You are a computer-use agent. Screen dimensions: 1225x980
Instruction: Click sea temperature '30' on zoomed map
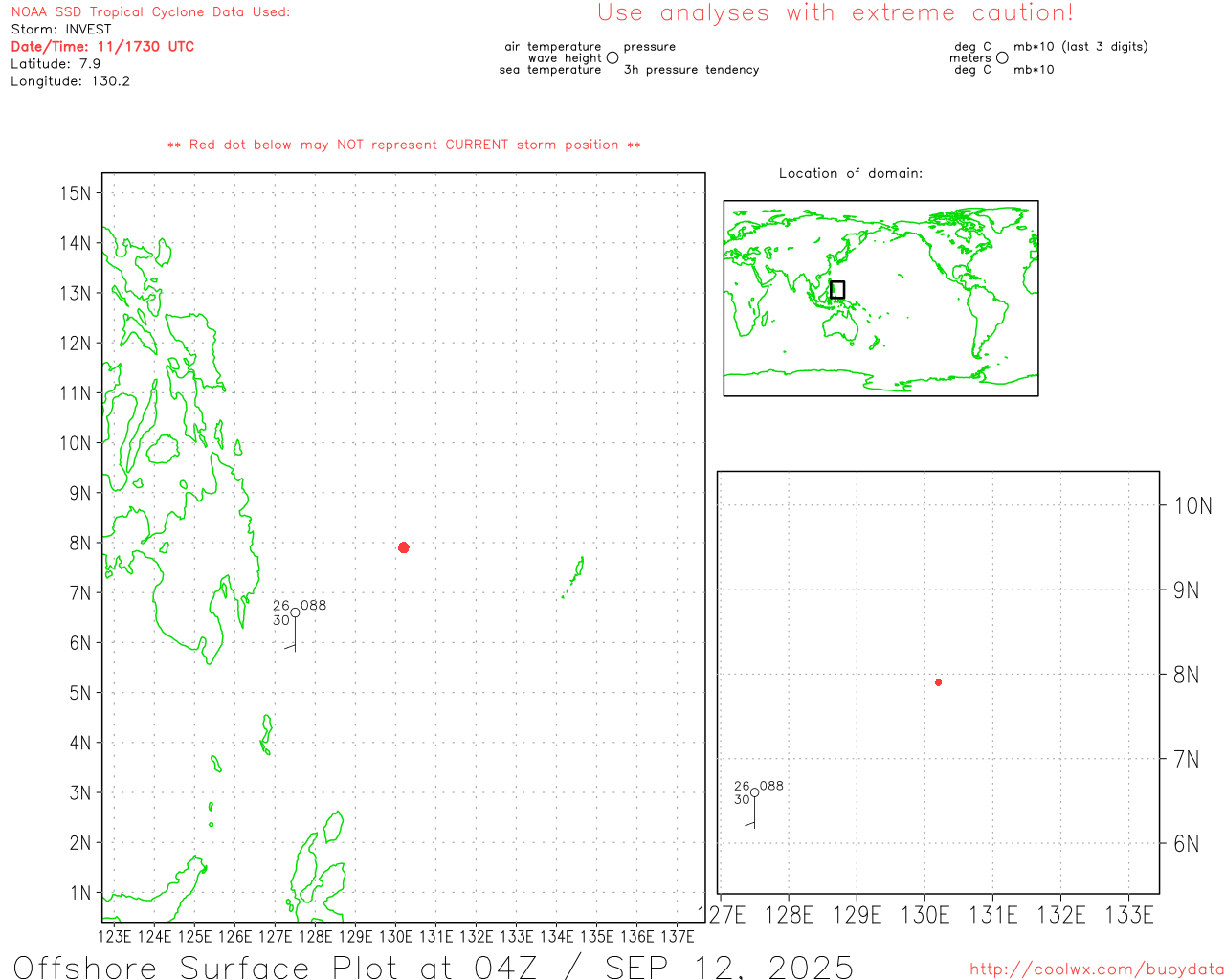pos(742,799)
